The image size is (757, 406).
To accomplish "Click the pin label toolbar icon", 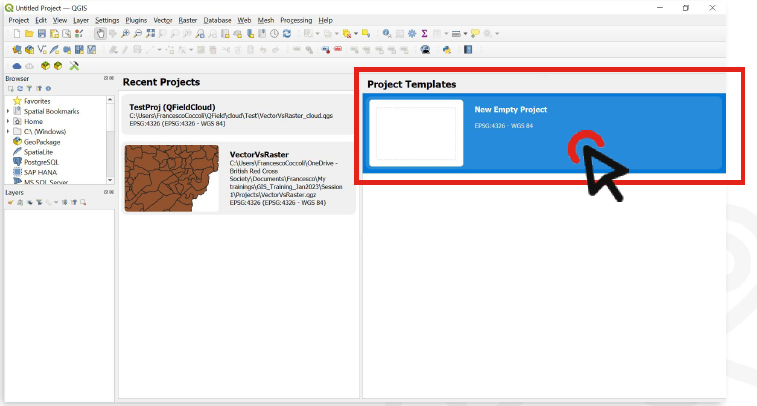I will (326, 50).
